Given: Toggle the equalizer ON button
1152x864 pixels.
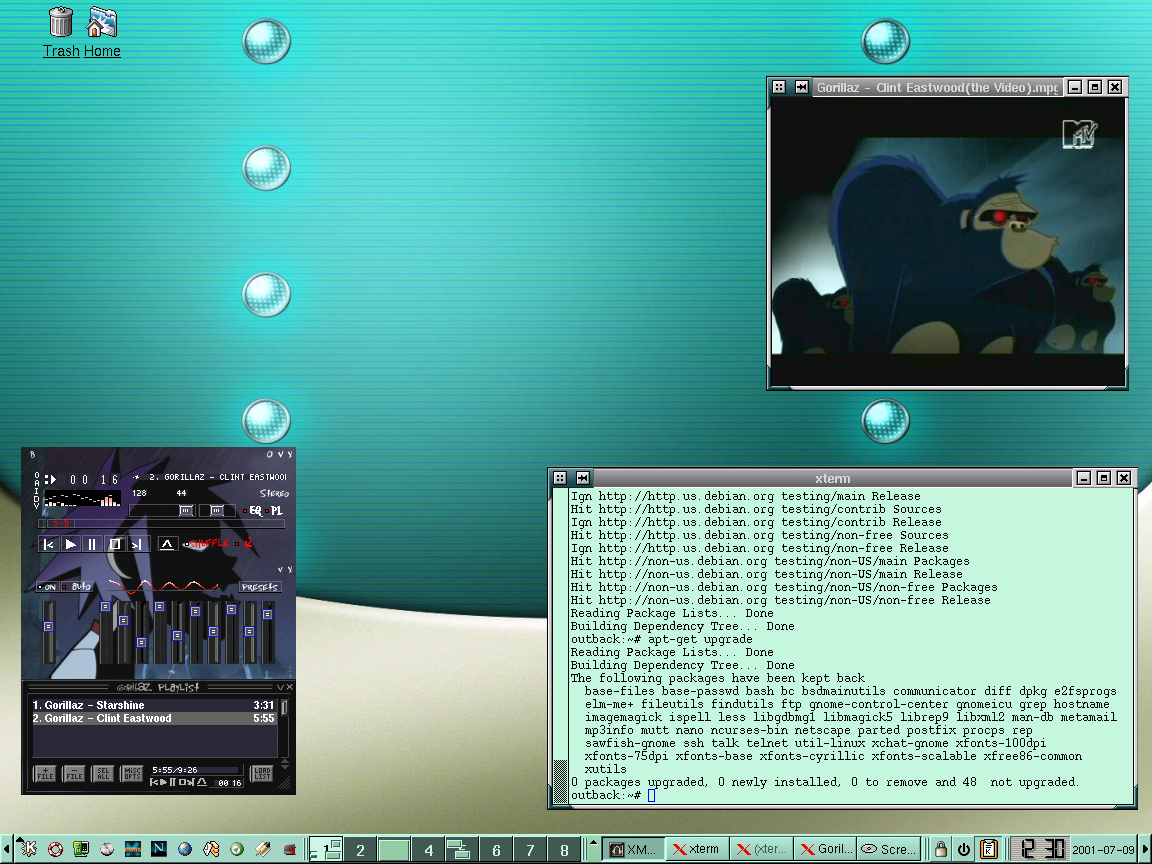Looking at the screenshot, I should point(48,587).
